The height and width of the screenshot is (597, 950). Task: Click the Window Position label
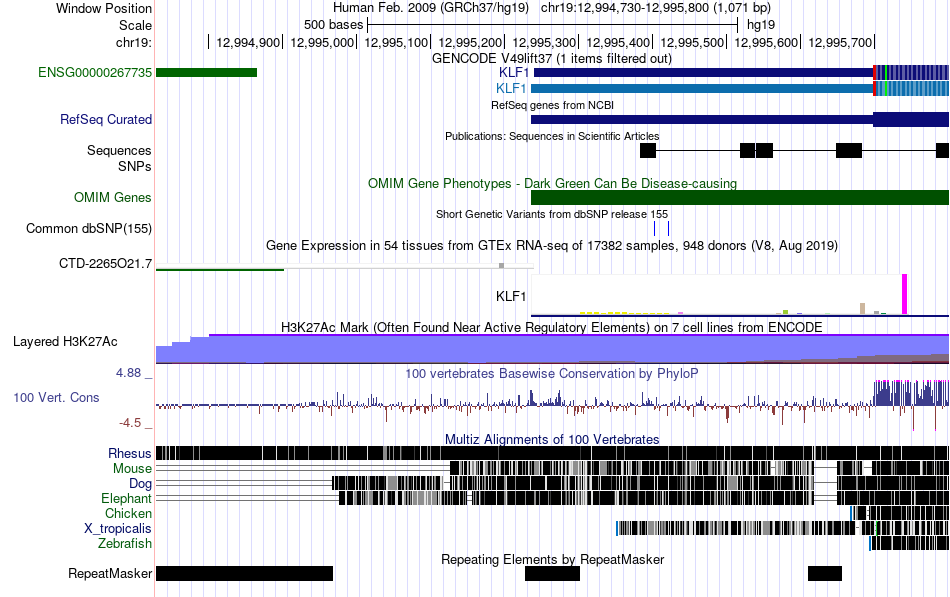click(x=104, y=8)
